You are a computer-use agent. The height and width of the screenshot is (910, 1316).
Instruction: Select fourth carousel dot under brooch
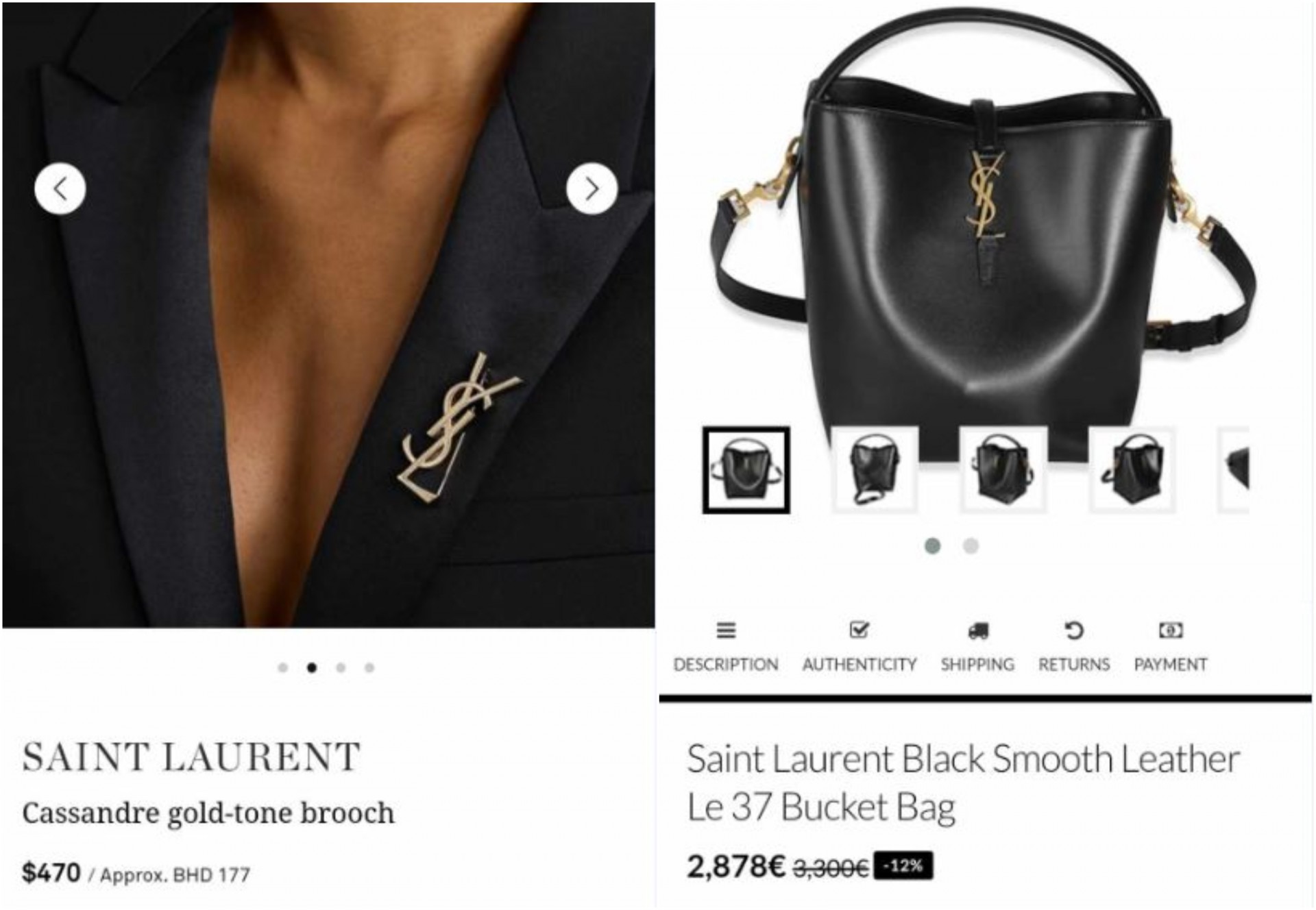(x=369, y=667)
